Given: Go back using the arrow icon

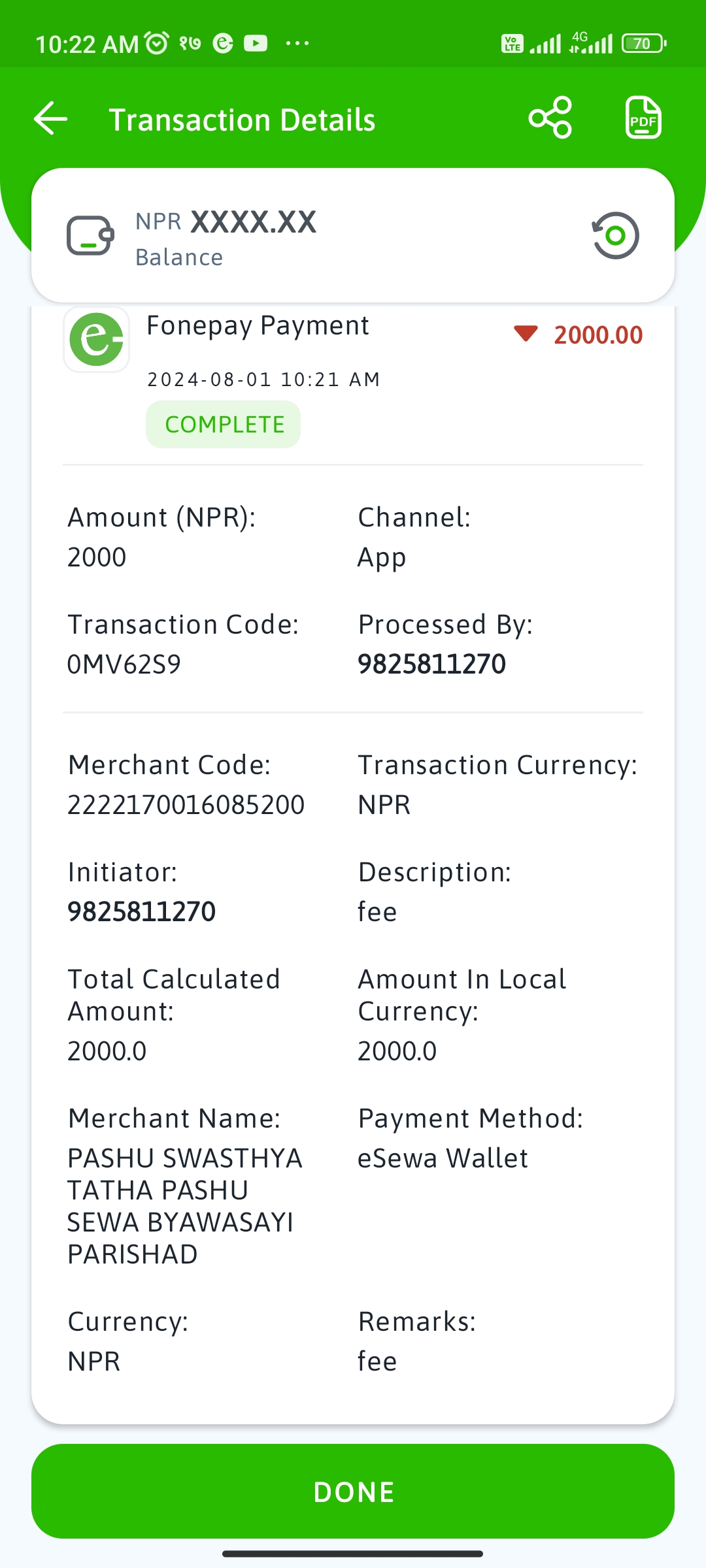Looking at the screenshot, I should click(51, 119).
